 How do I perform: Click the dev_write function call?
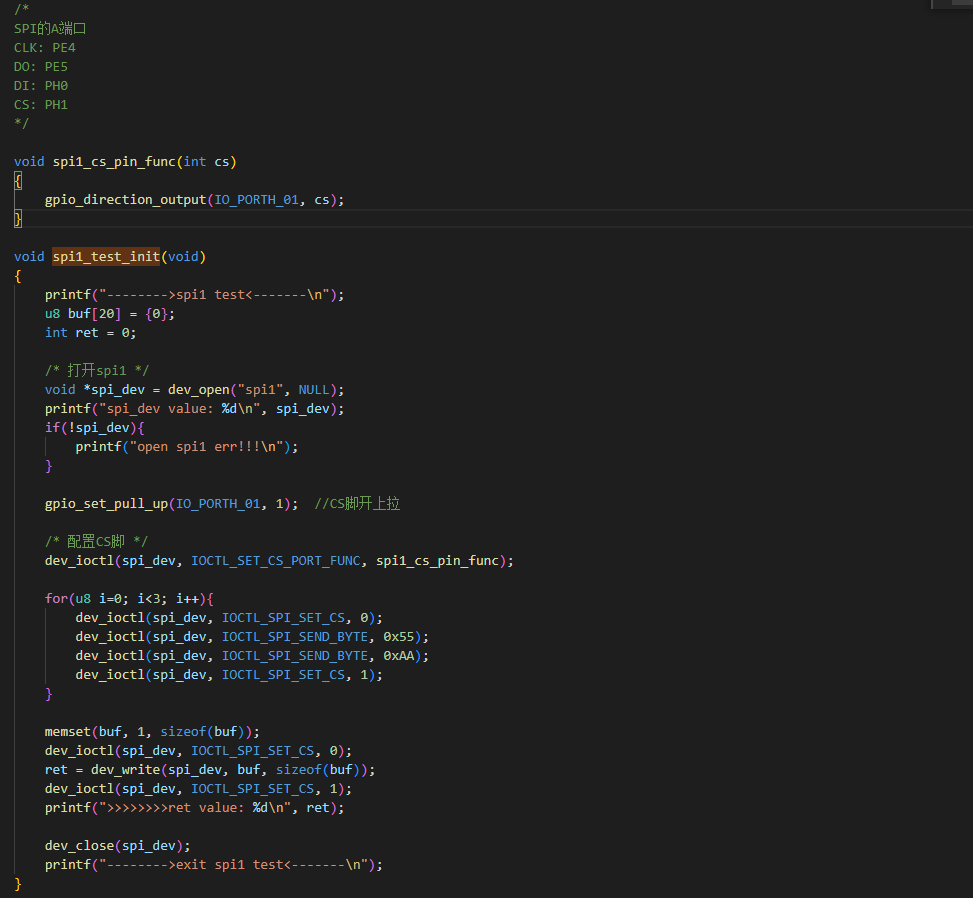tap(125, 770)
